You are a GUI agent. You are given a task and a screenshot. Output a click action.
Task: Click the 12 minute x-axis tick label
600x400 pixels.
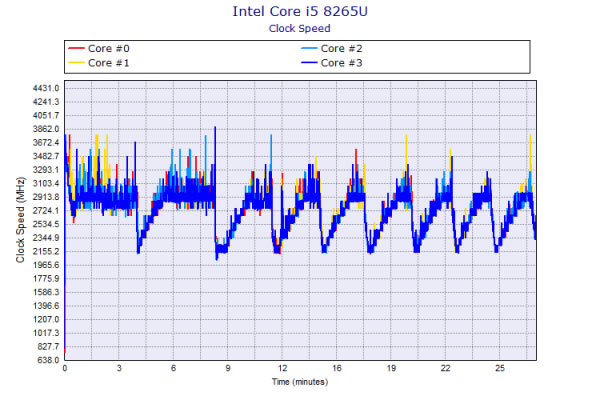(282, 368)
